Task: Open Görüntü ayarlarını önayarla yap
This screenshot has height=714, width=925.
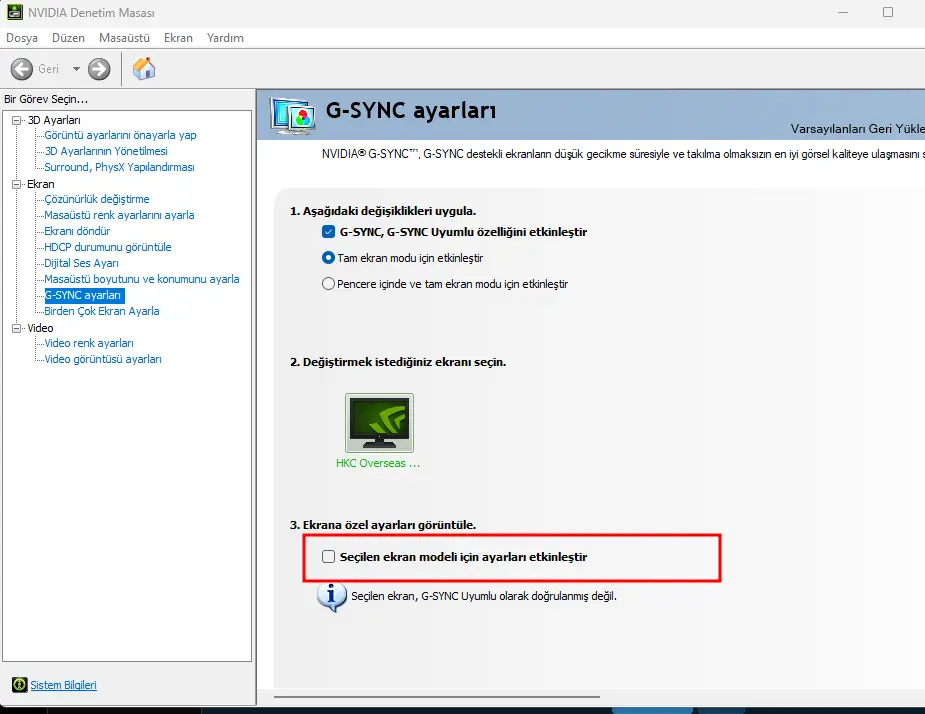Action: [120, 135]
